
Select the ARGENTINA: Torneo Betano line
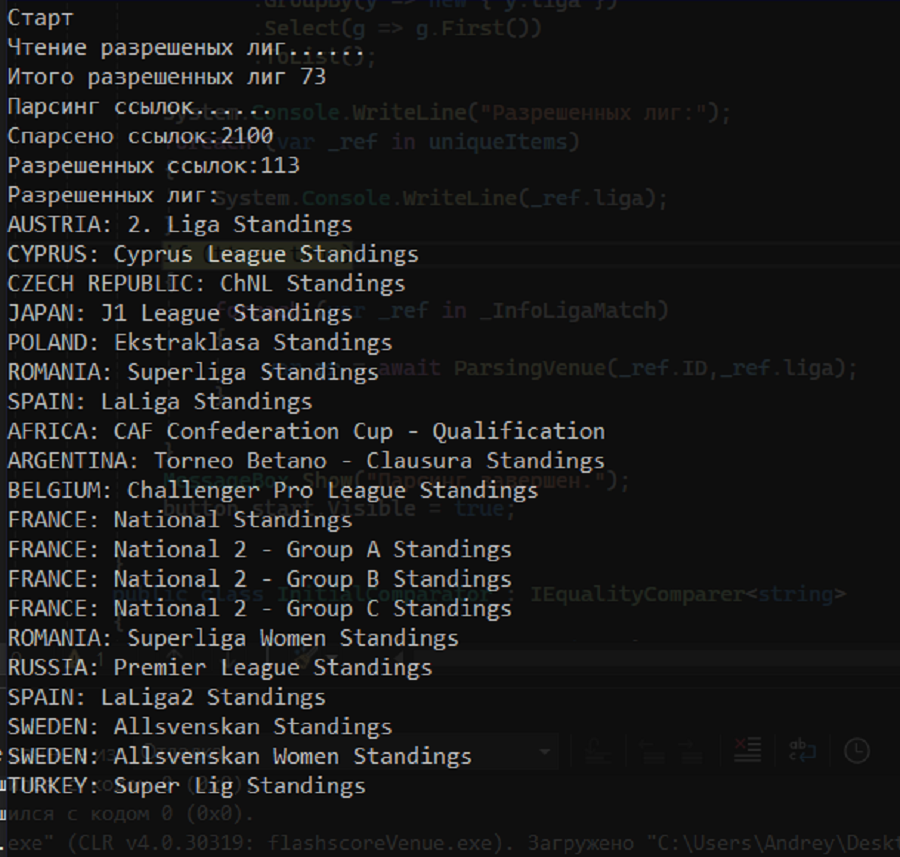pyautogui.click(x=306, y=460)
